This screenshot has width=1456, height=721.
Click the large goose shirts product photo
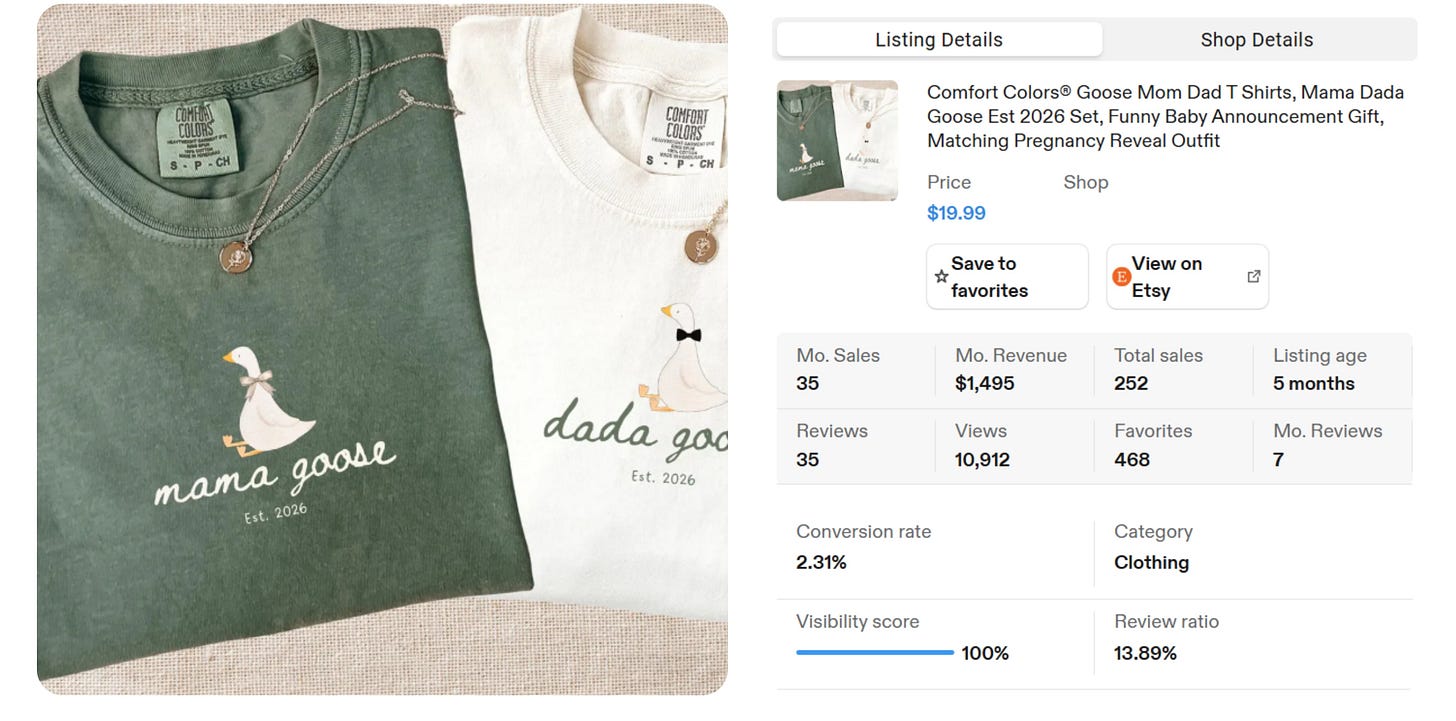[x=382, y=349]
